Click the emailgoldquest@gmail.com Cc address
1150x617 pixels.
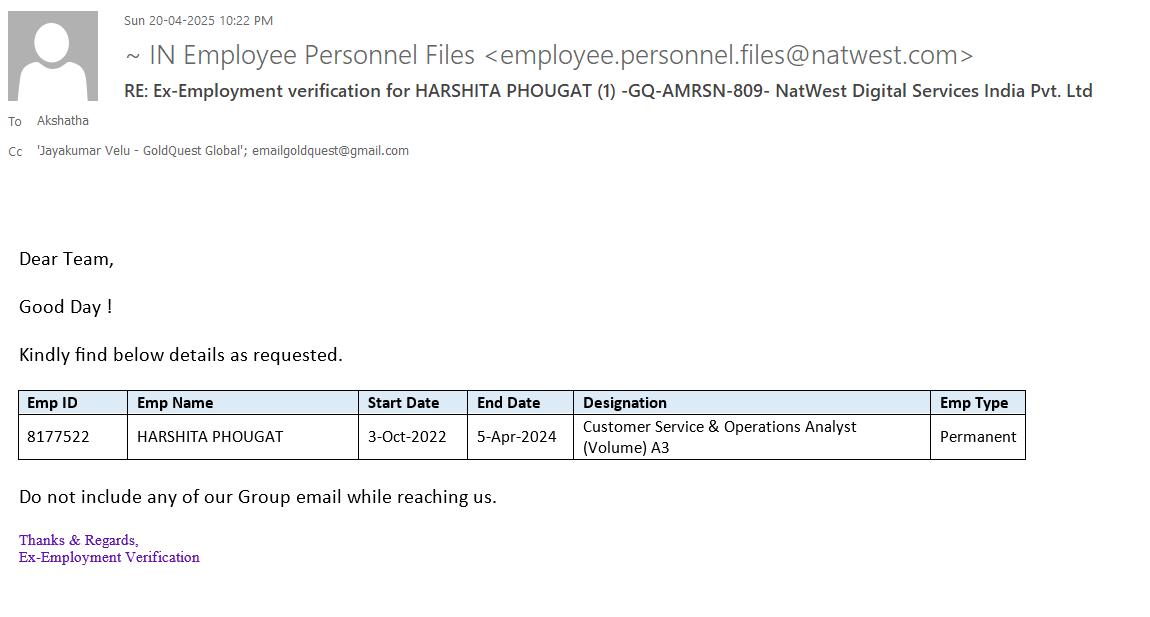[330, 151]
